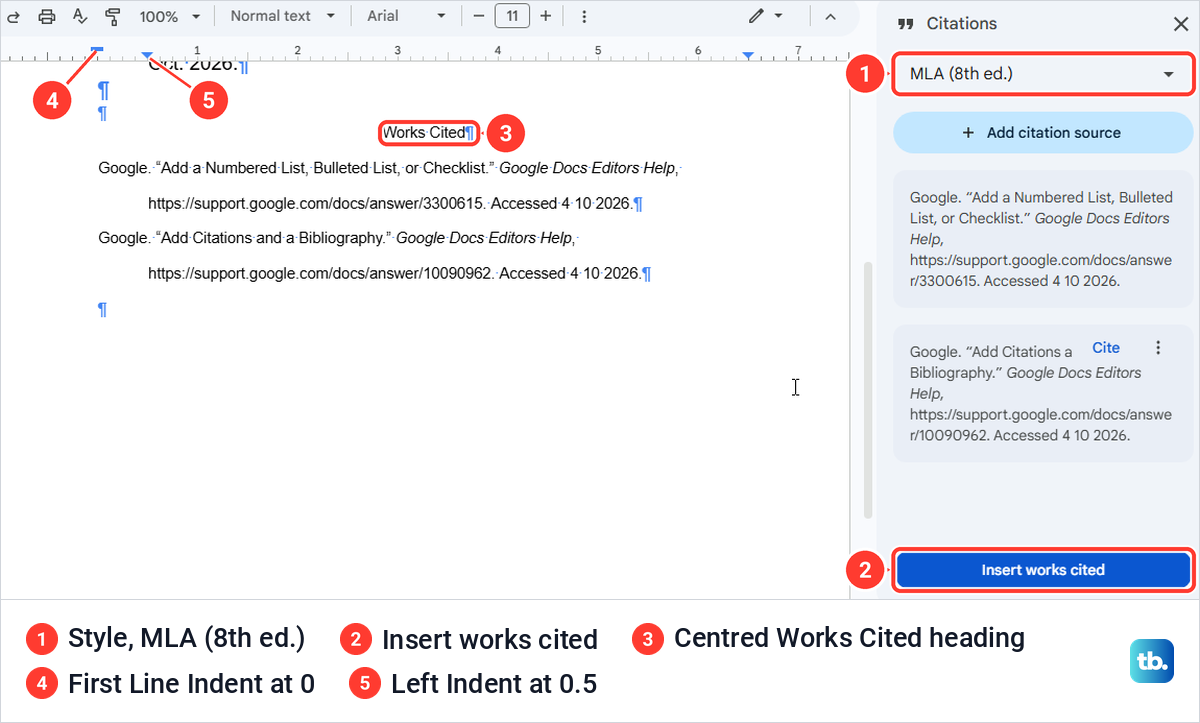The height and width of the screenshot is (723, 1200).
Task: Open the Arial font dropdown
Action: pyautogui.click(x=406, y=16)
